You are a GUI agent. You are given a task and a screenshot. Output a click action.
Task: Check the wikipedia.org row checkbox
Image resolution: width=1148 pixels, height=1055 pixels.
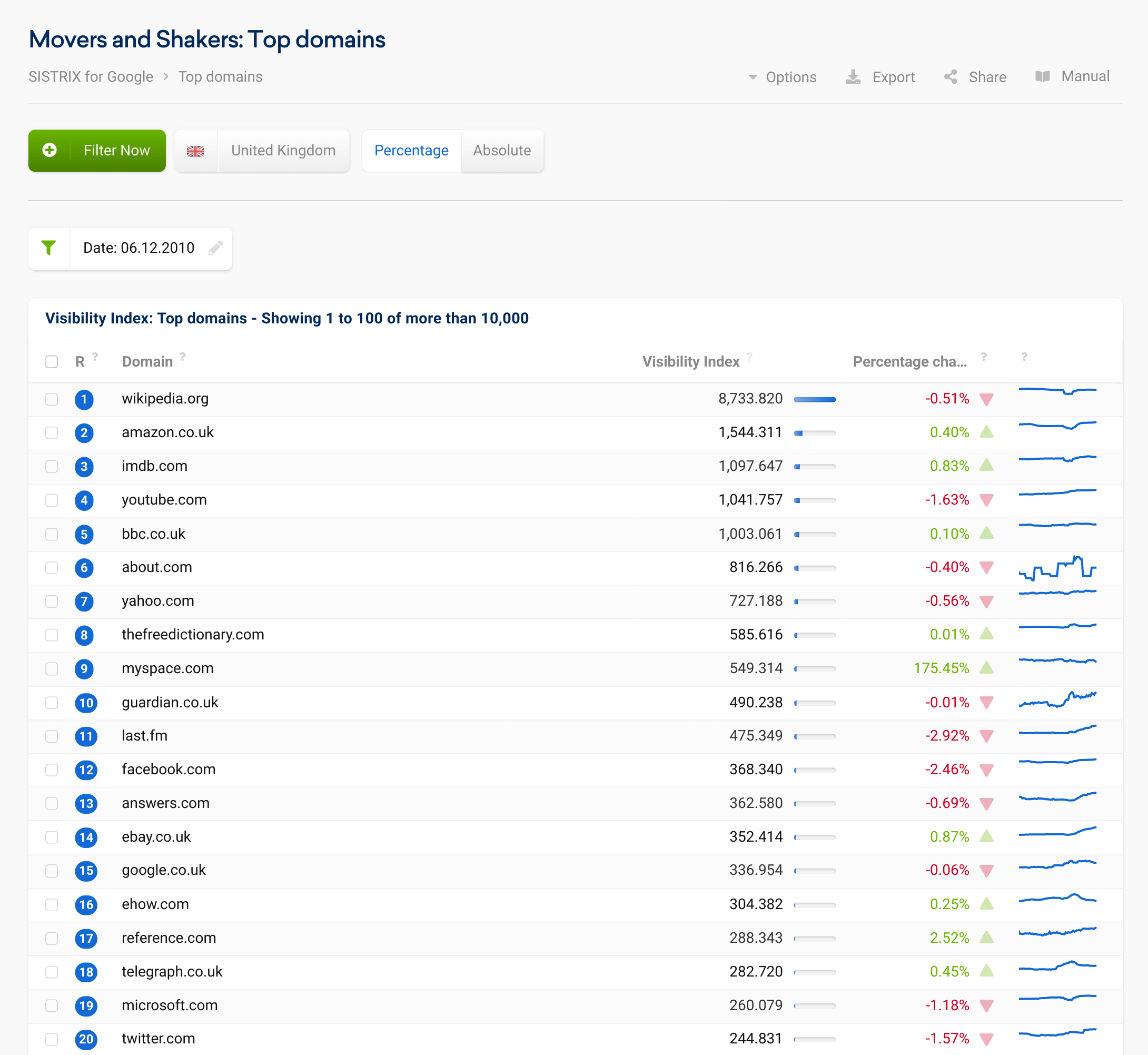point(52,399)
